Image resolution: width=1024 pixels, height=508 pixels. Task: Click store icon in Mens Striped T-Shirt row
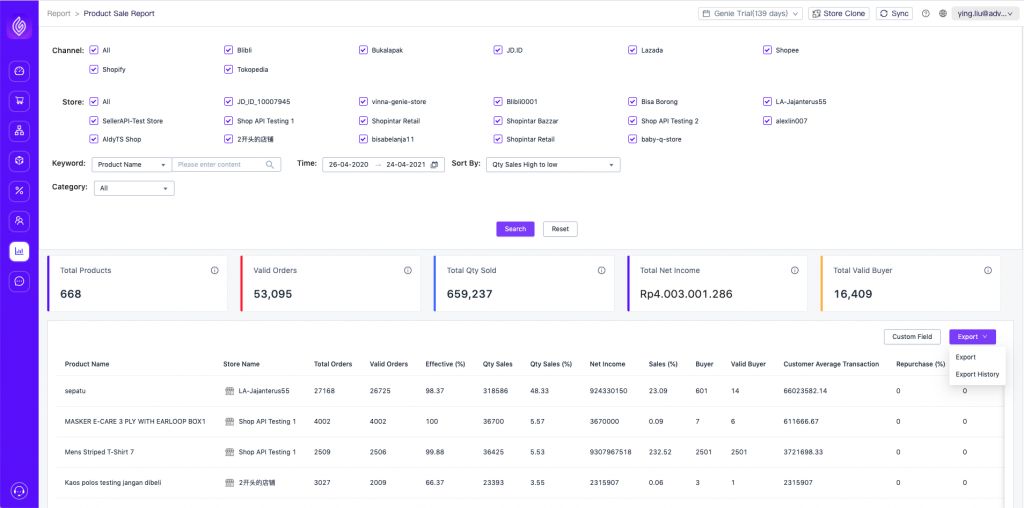coord(229,452)
